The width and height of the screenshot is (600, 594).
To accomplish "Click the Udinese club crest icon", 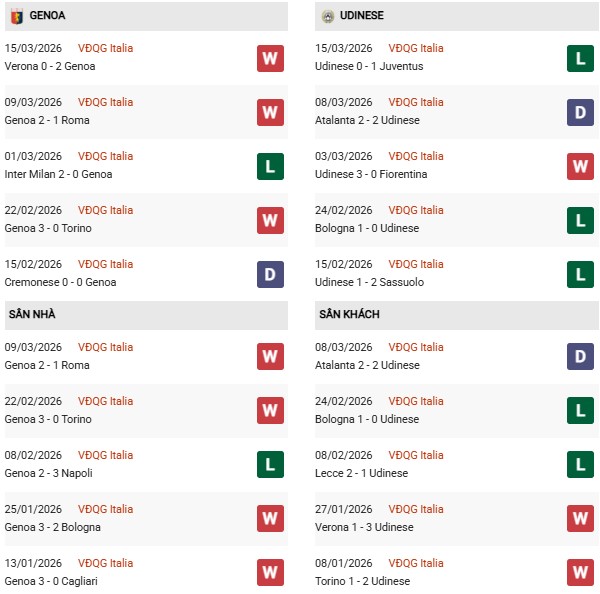I will (x=327, y=16).
